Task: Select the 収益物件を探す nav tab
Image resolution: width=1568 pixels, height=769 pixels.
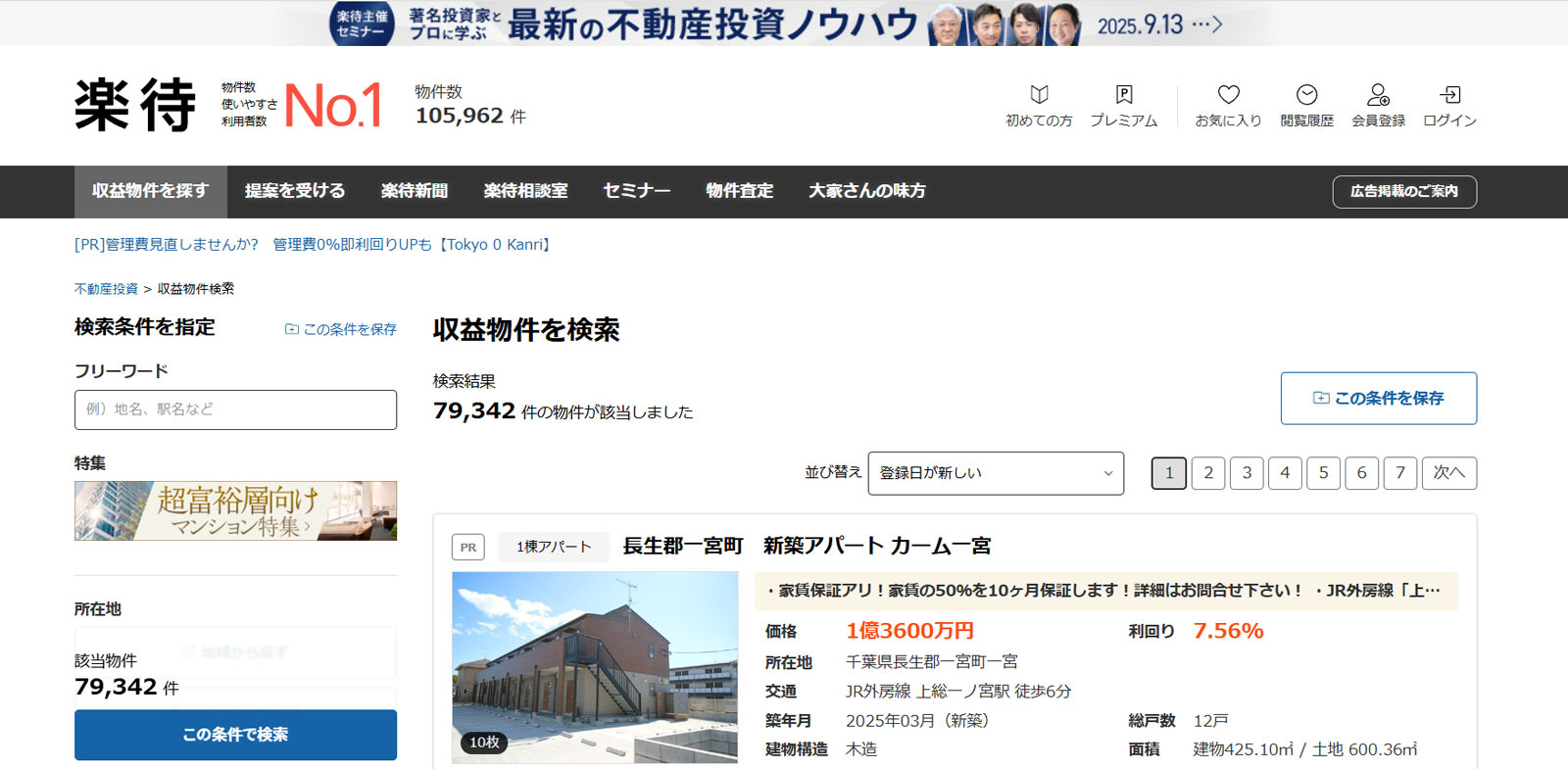Action: point(151,191)
